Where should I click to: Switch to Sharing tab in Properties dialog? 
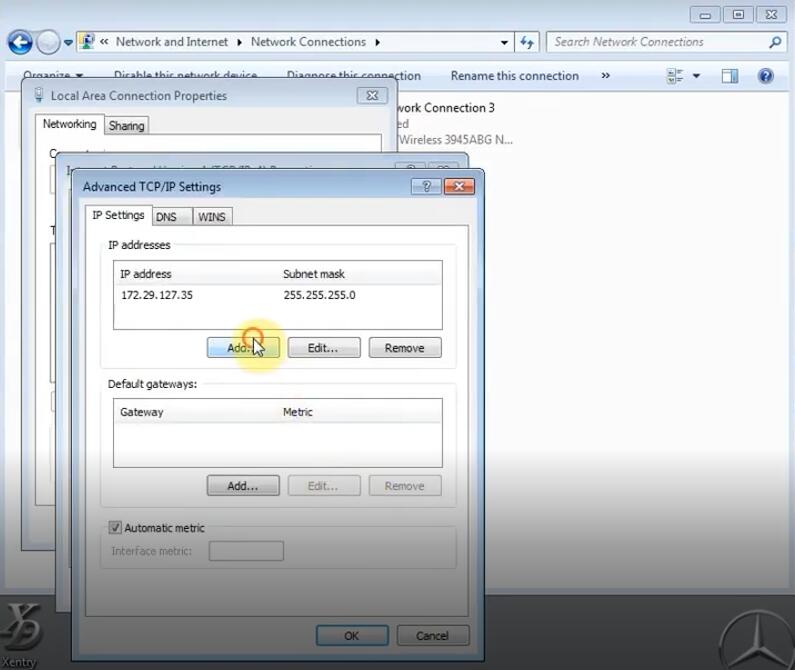pos(126,126)
